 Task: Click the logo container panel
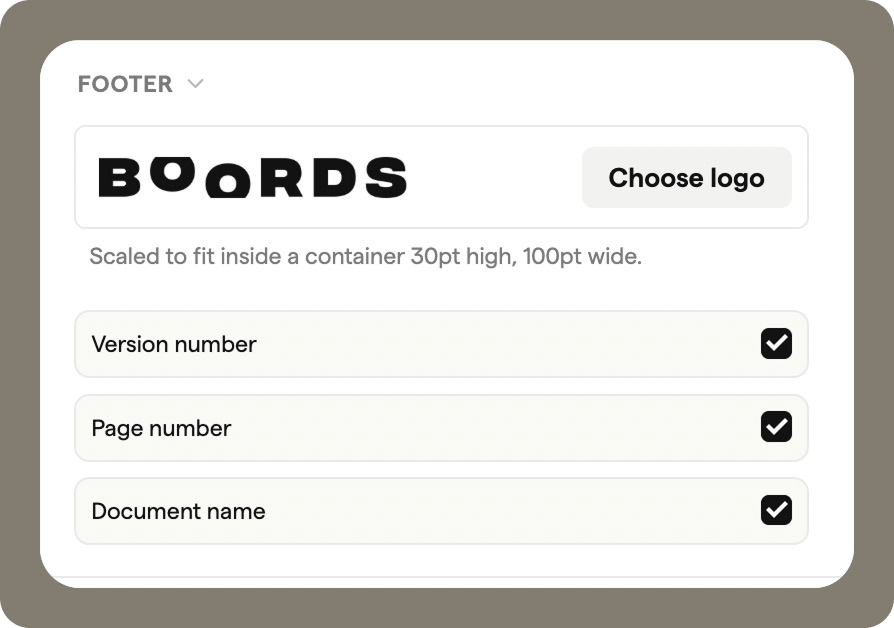(x=440, y=177)
